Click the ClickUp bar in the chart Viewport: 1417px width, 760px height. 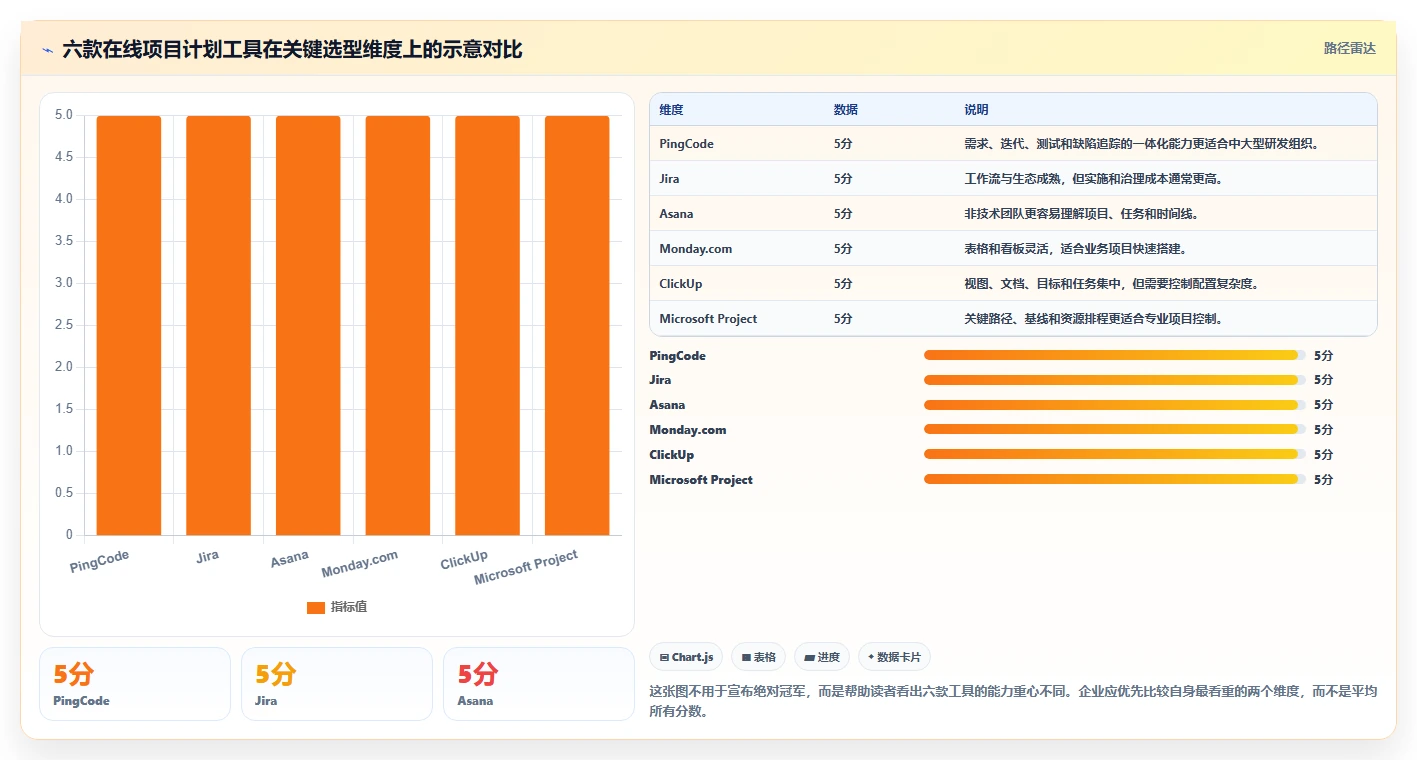tap(487, 325)
